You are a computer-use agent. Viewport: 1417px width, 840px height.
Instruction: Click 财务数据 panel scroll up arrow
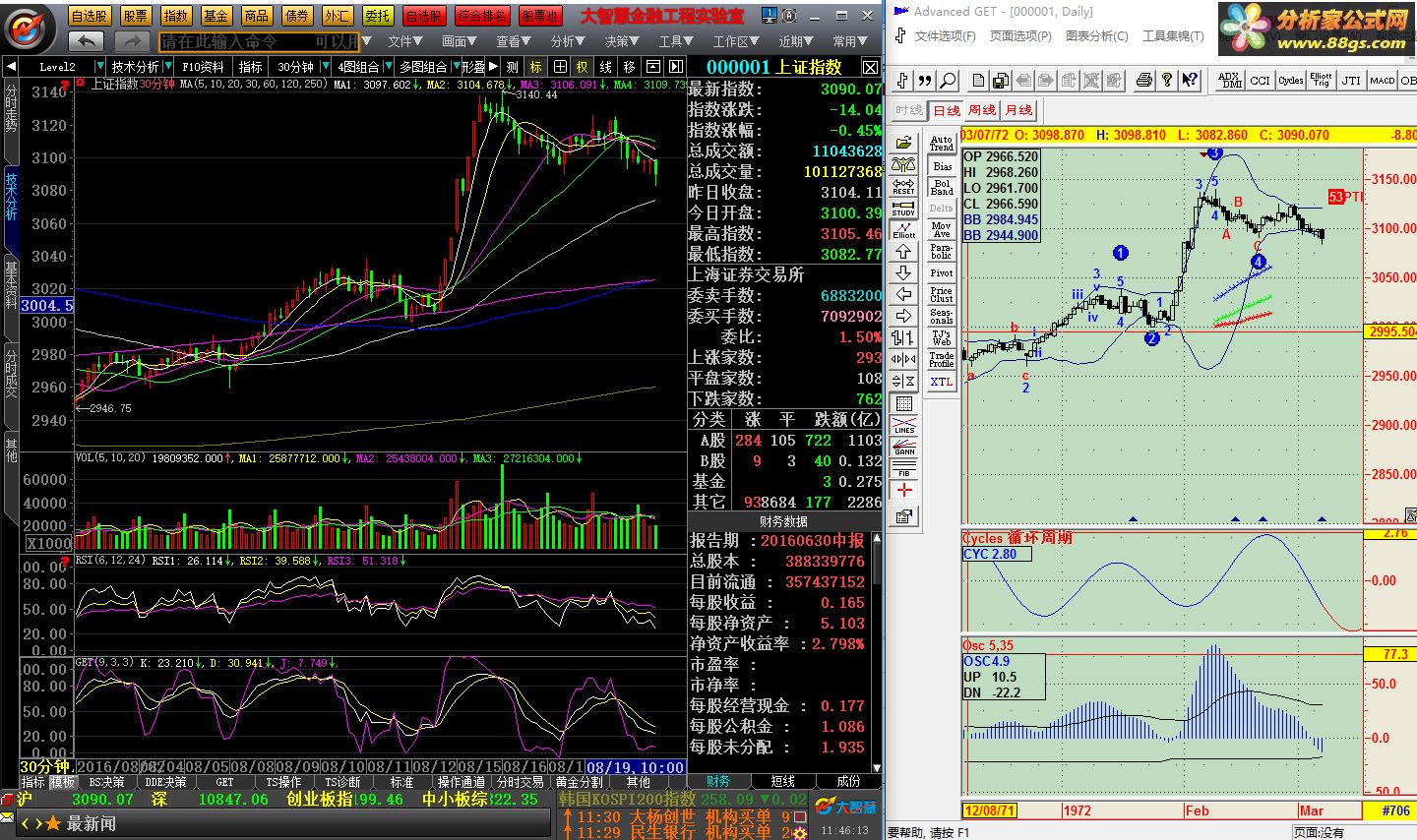coord(877,537)
